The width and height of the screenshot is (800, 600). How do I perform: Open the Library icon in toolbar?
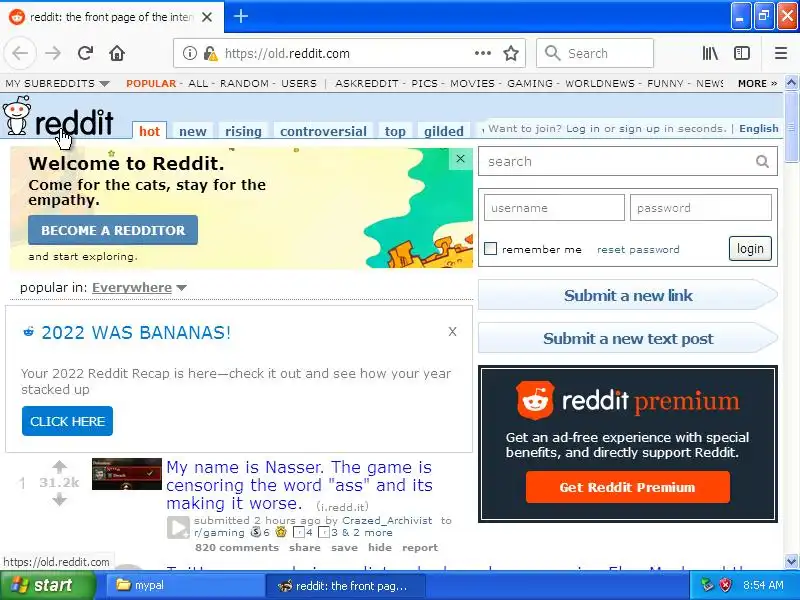[710, 53]
